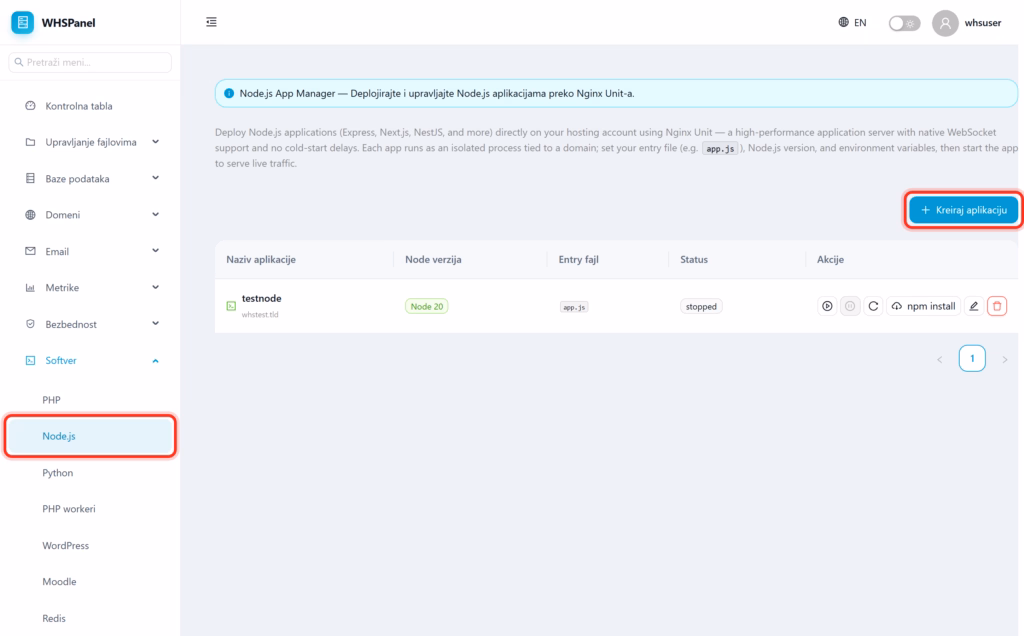Start the testnode app with play icon
The height and width of the screenshot is (636, 1024).
[x=827, y=306]
